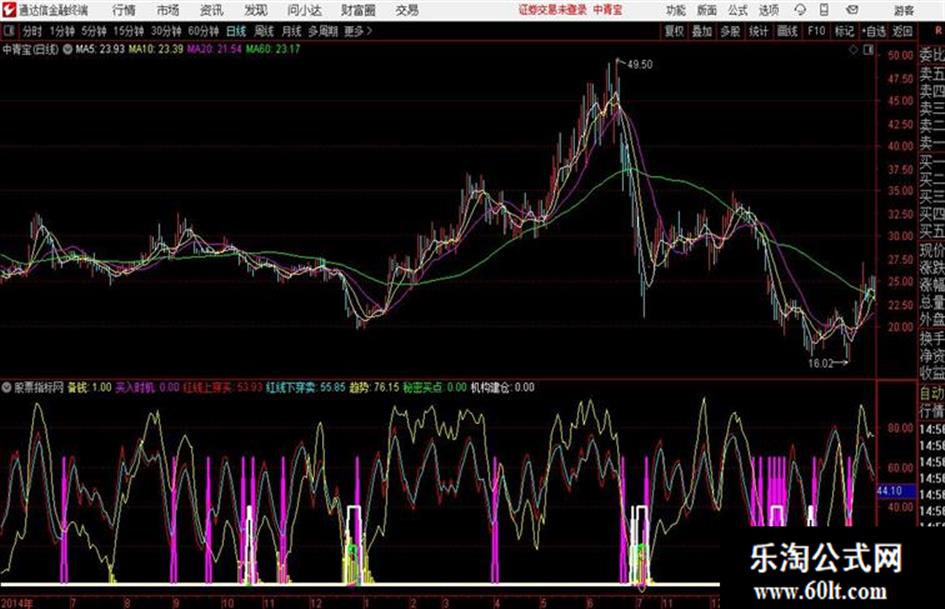
Task: Click the MA20: 21.54 indicator value
Action: pyautogui.click(x=215, y=49)
